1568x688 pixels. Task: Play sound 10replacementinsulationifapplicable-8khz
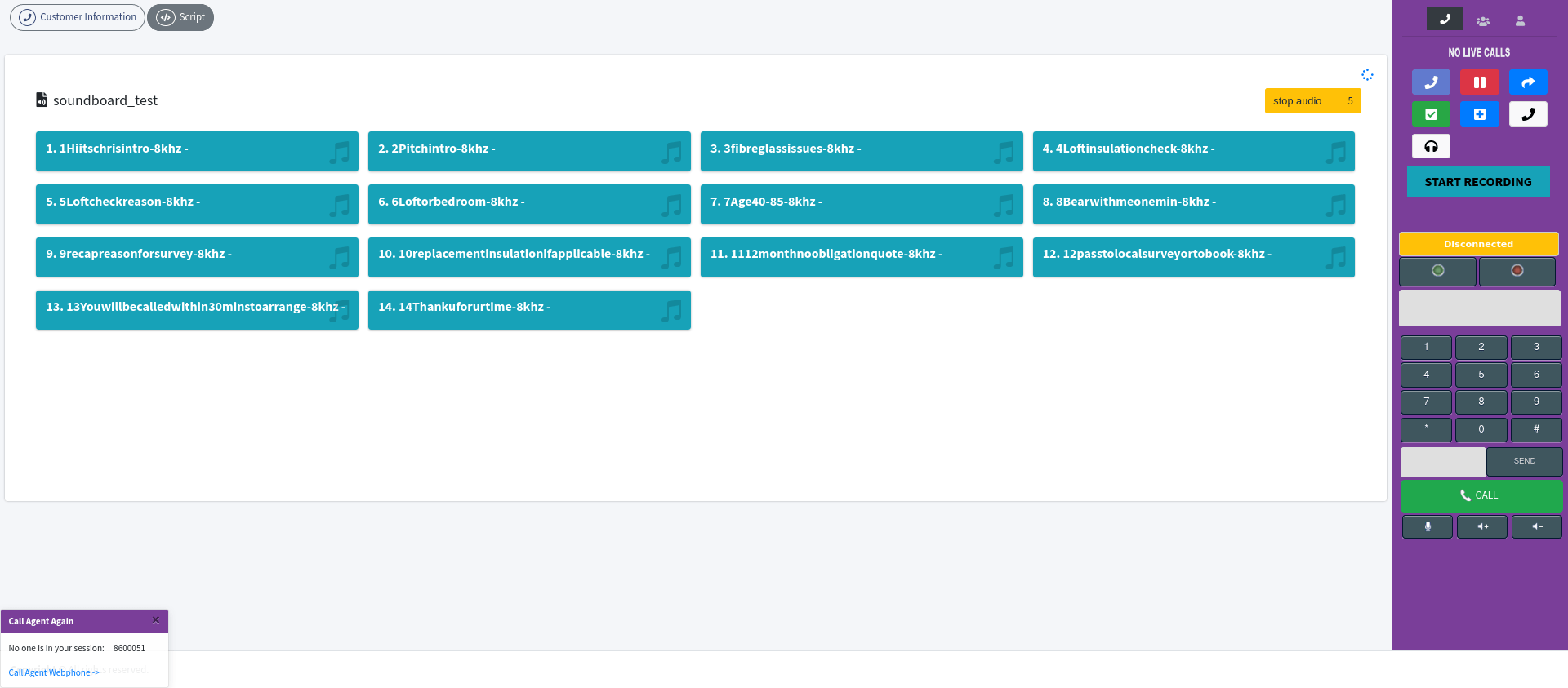coord(529,257)
